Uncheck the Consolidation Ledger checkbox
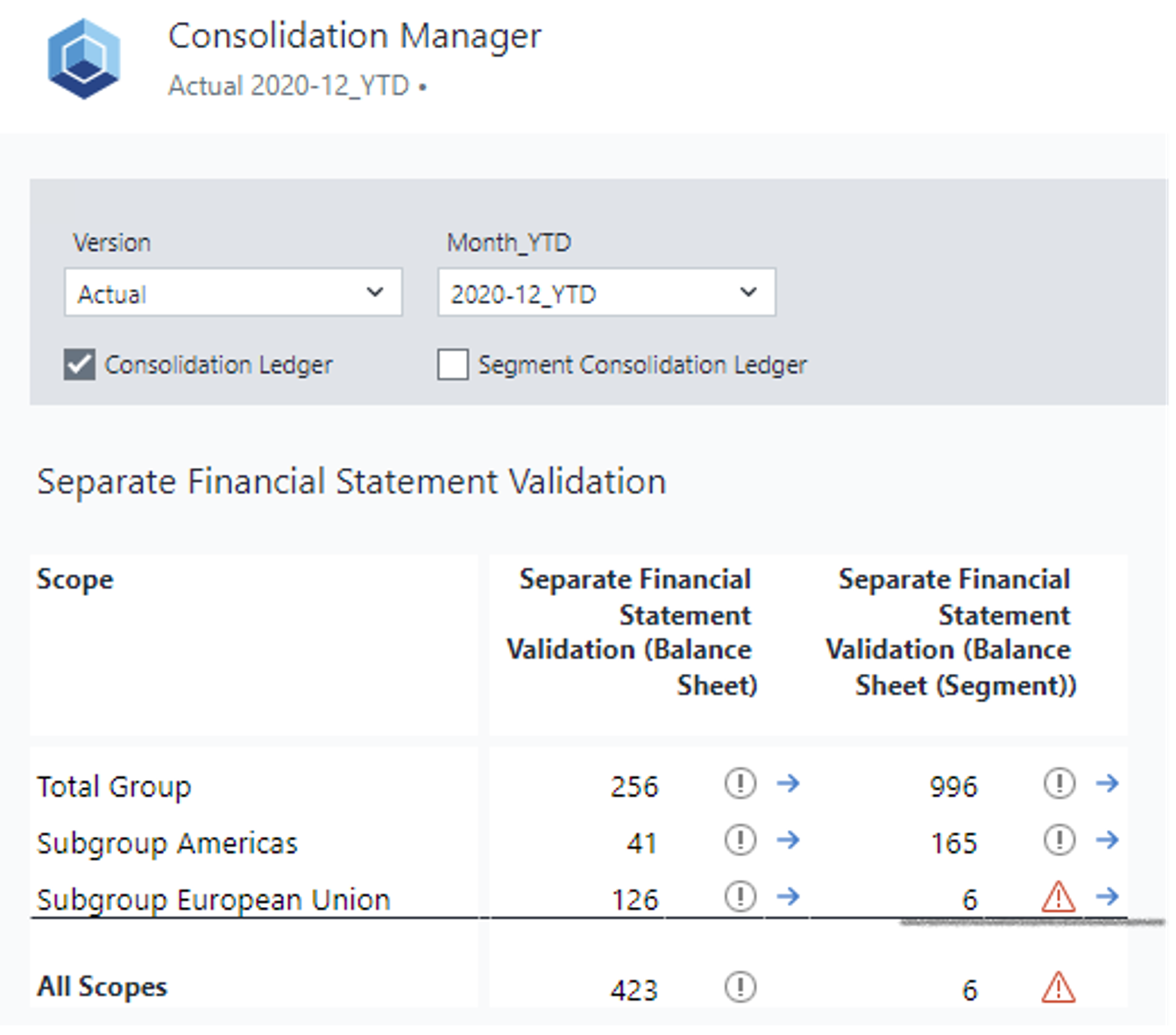This screenshot has width=1176, height=1035. tap(80, 364)
